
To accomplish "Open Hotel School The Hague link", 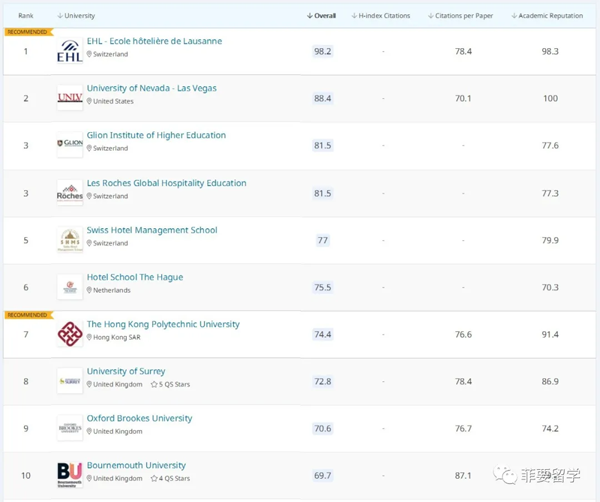I will click(135, 277).
